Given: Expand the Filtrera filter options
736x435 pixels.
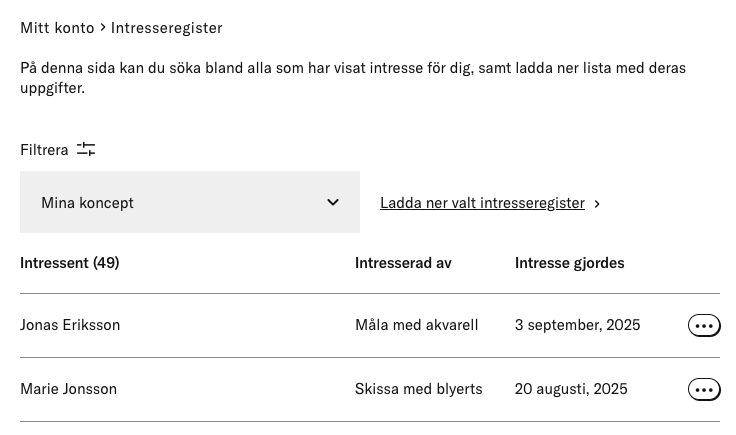Looking at the screenshot, I should 58,150.
